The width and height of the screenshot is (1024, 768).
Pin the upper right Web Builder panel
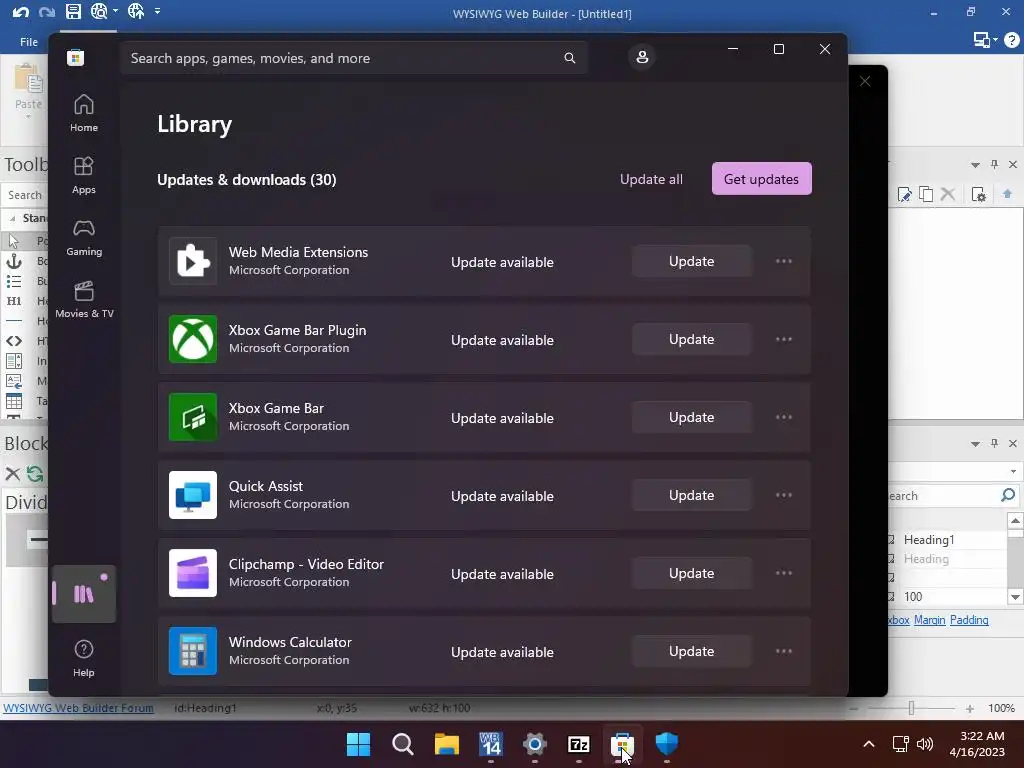(994, 165)
